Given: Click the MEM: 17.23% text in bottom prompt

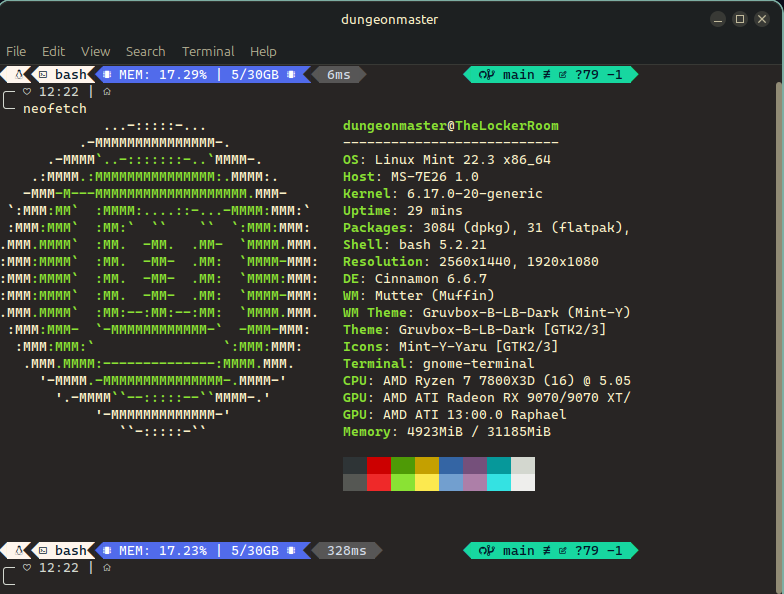Looking at the screenshot, I should coord(163,551).
